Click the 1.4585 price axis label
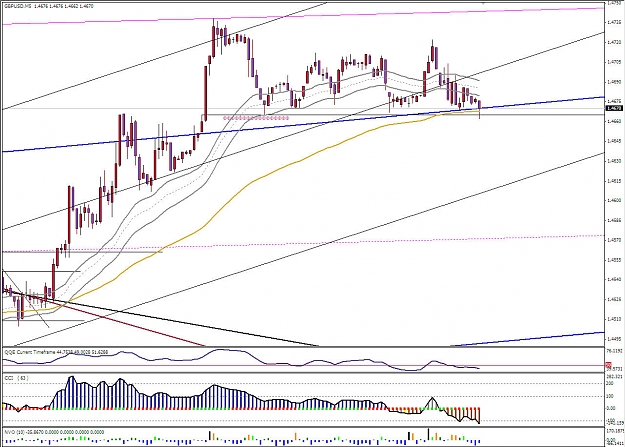Screen dimensions: 625x447 tap(614, 220)
